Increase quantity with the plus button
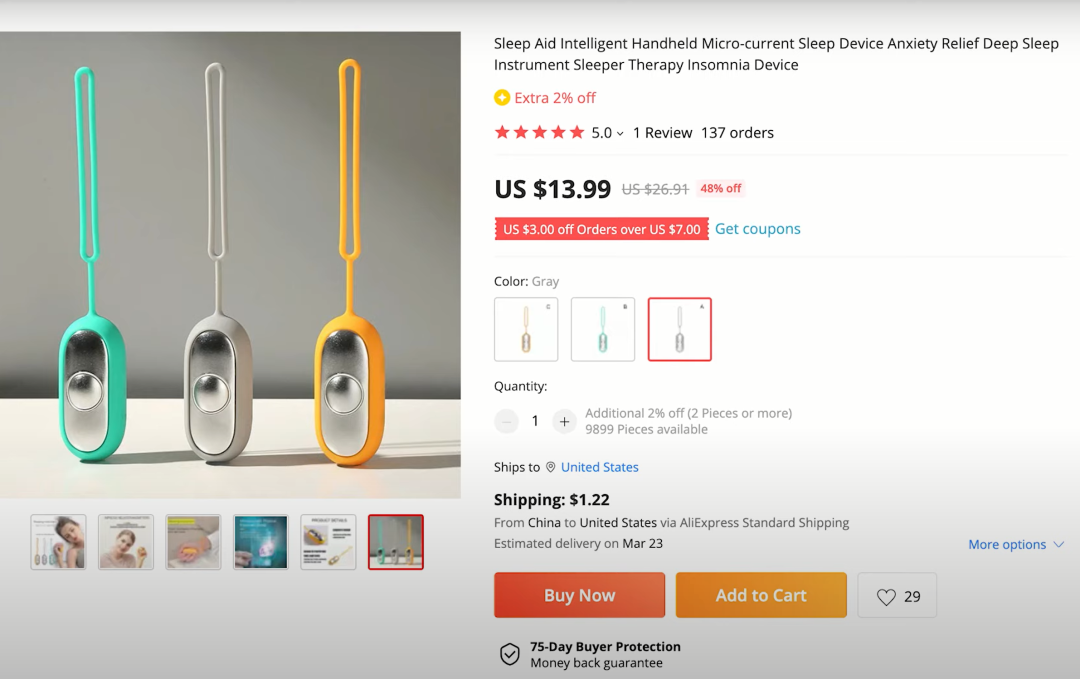1080x679 pixels. point(564,421)
